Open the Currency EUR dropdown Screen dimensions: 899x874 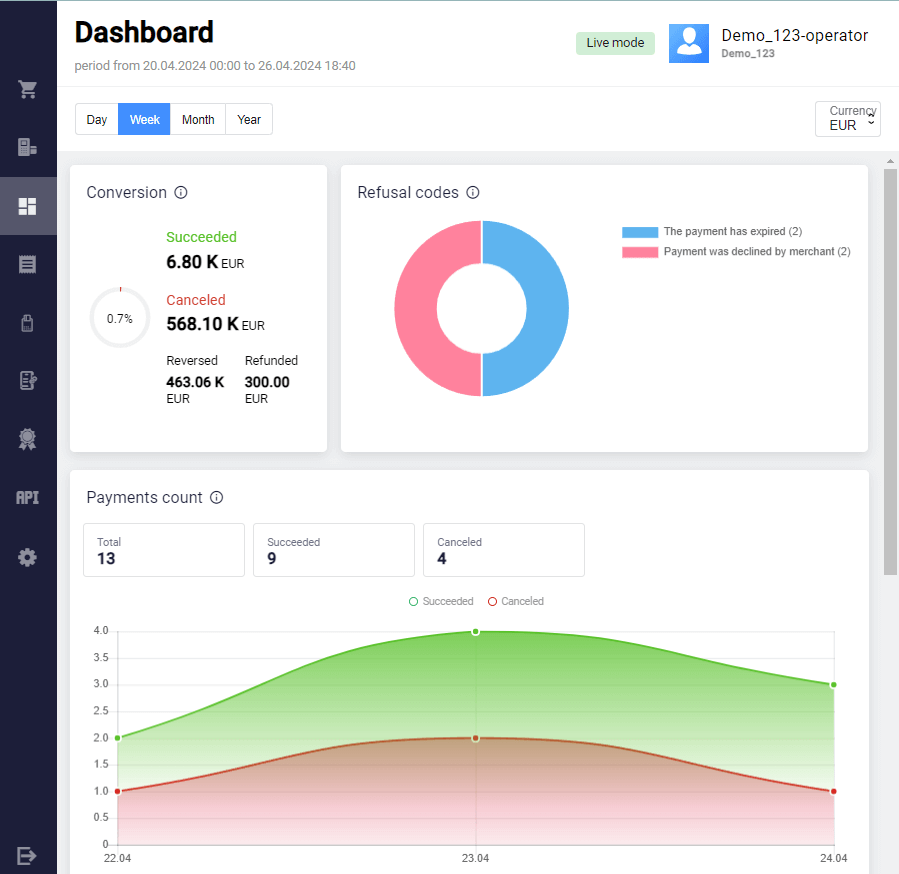point(848,119)
